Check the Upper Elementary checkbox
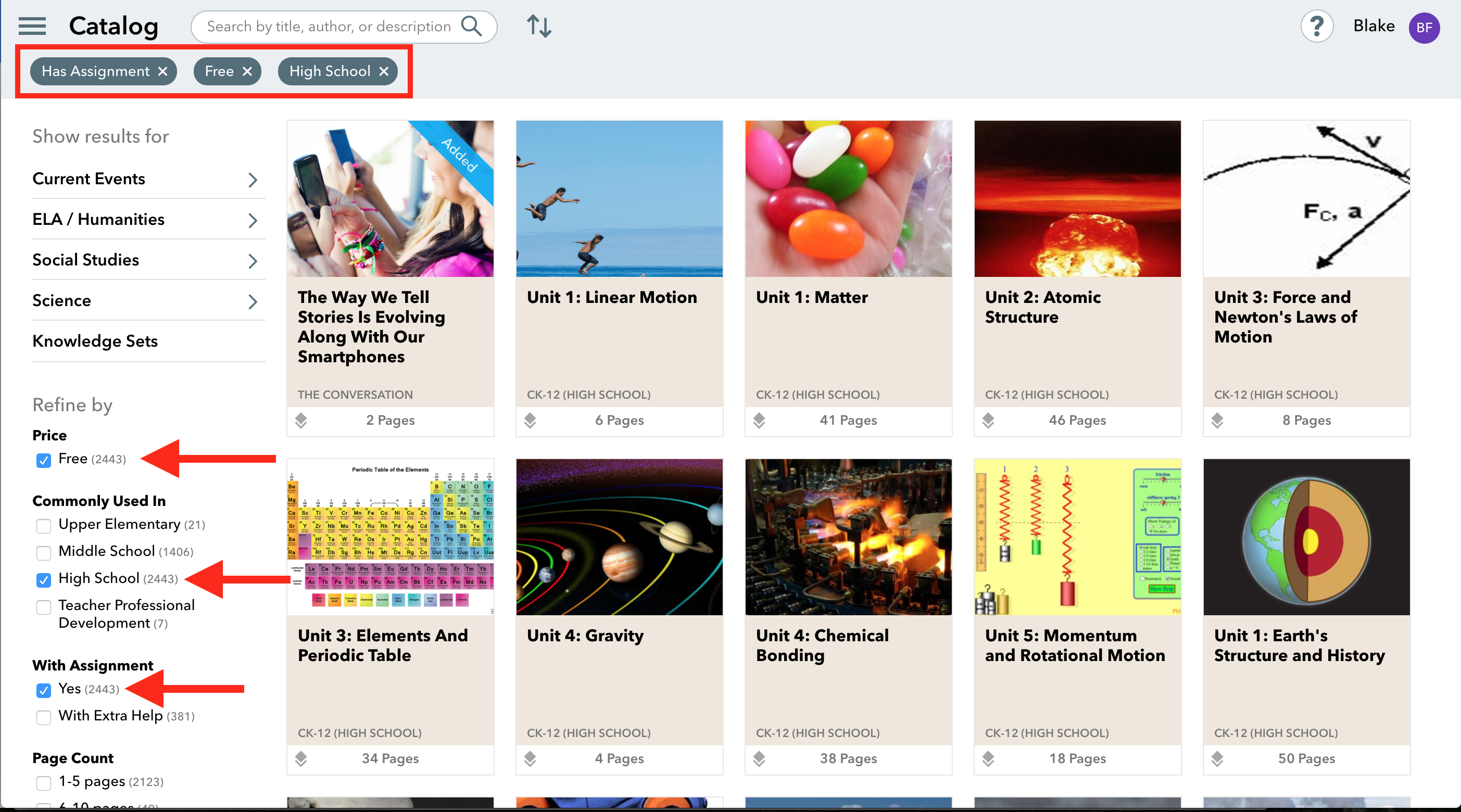Screen dimensions: 1461x812 pyautogui.click(x=44, y=526)
